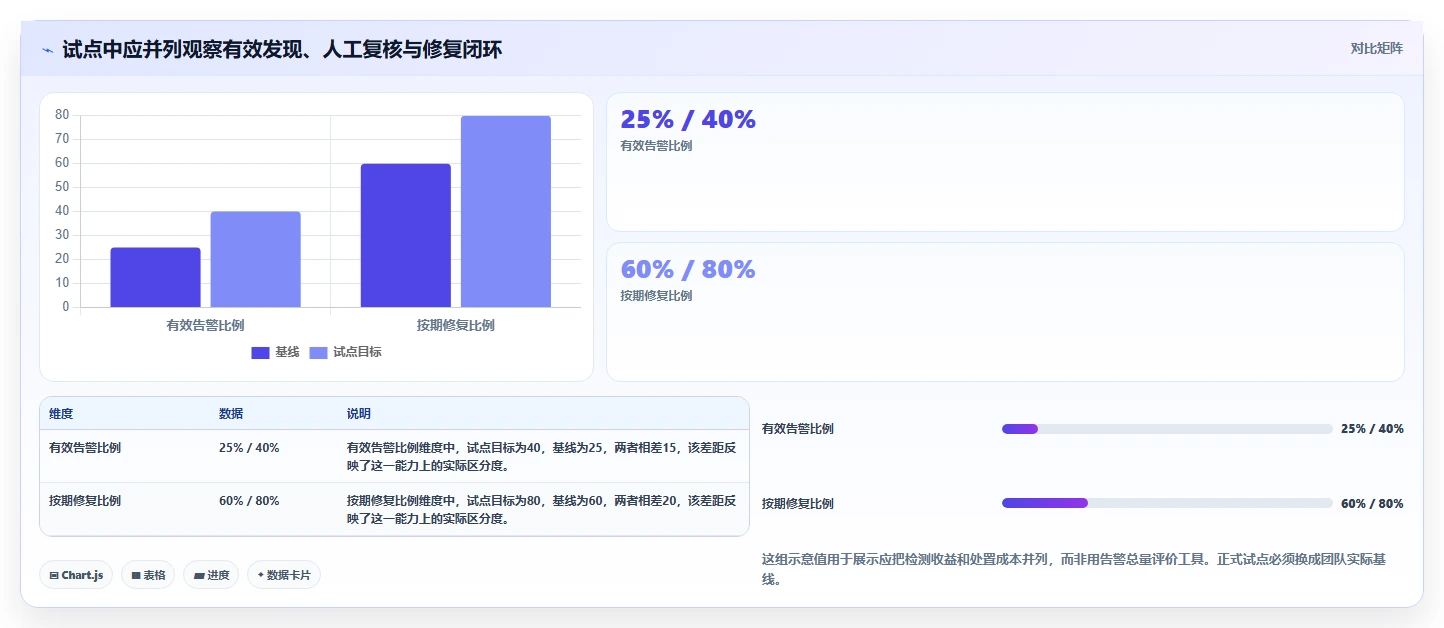Click the 25% / 40% progress value label
This screenshot has width=1444, height=628.
(x=1372, y=429)
